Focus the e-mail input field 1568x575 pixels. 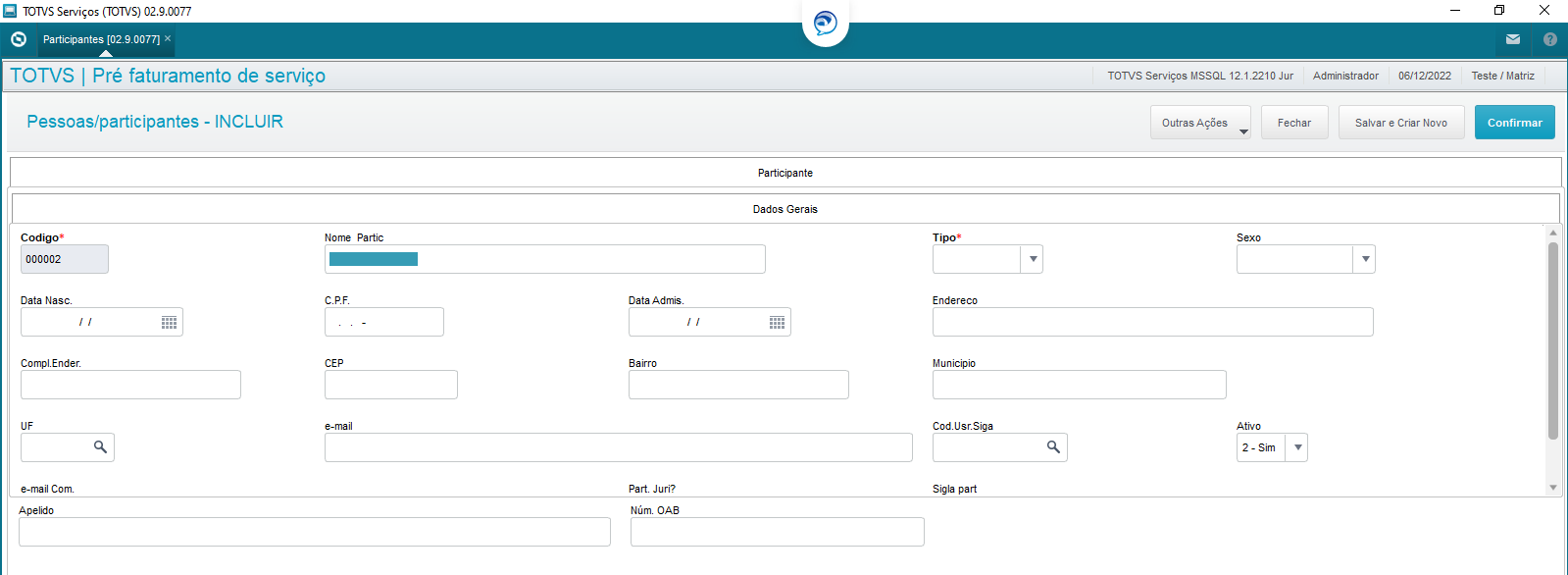coord(619,447)
